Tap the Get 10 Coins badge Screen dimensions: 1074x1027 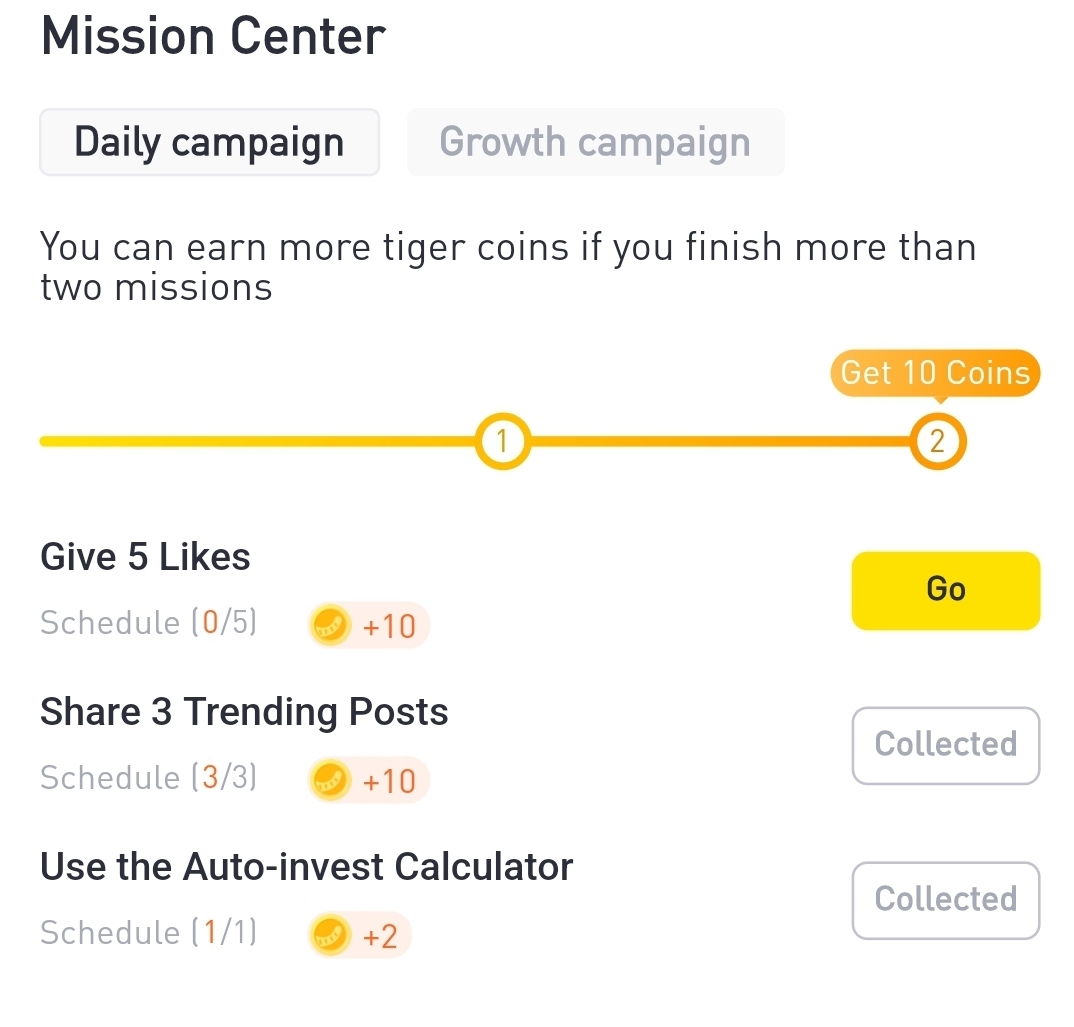pyautogui.click(x=935, y=374)
